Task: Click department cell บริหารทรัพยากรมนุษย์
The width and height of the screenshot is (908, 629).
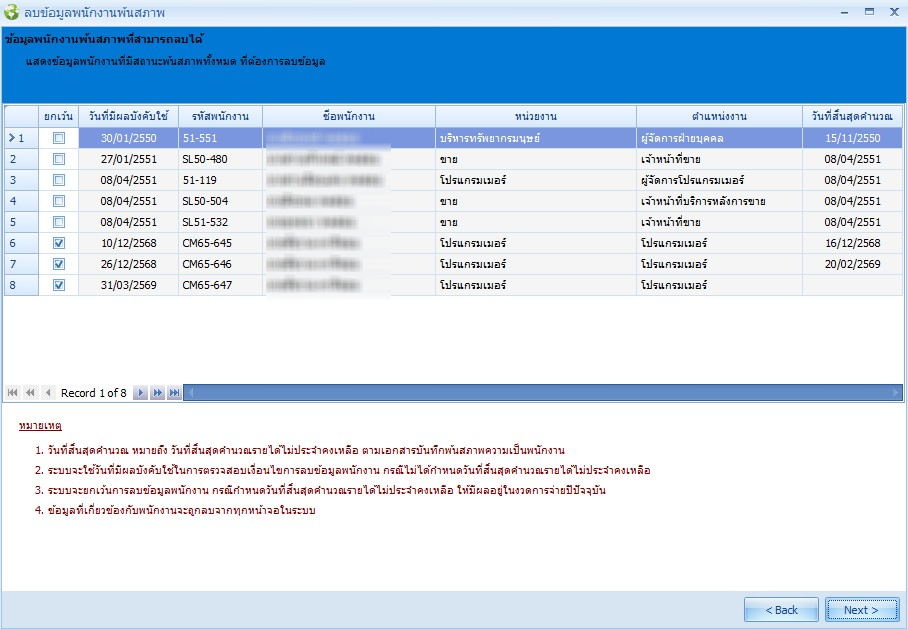Action: click(x=536, y=138)
